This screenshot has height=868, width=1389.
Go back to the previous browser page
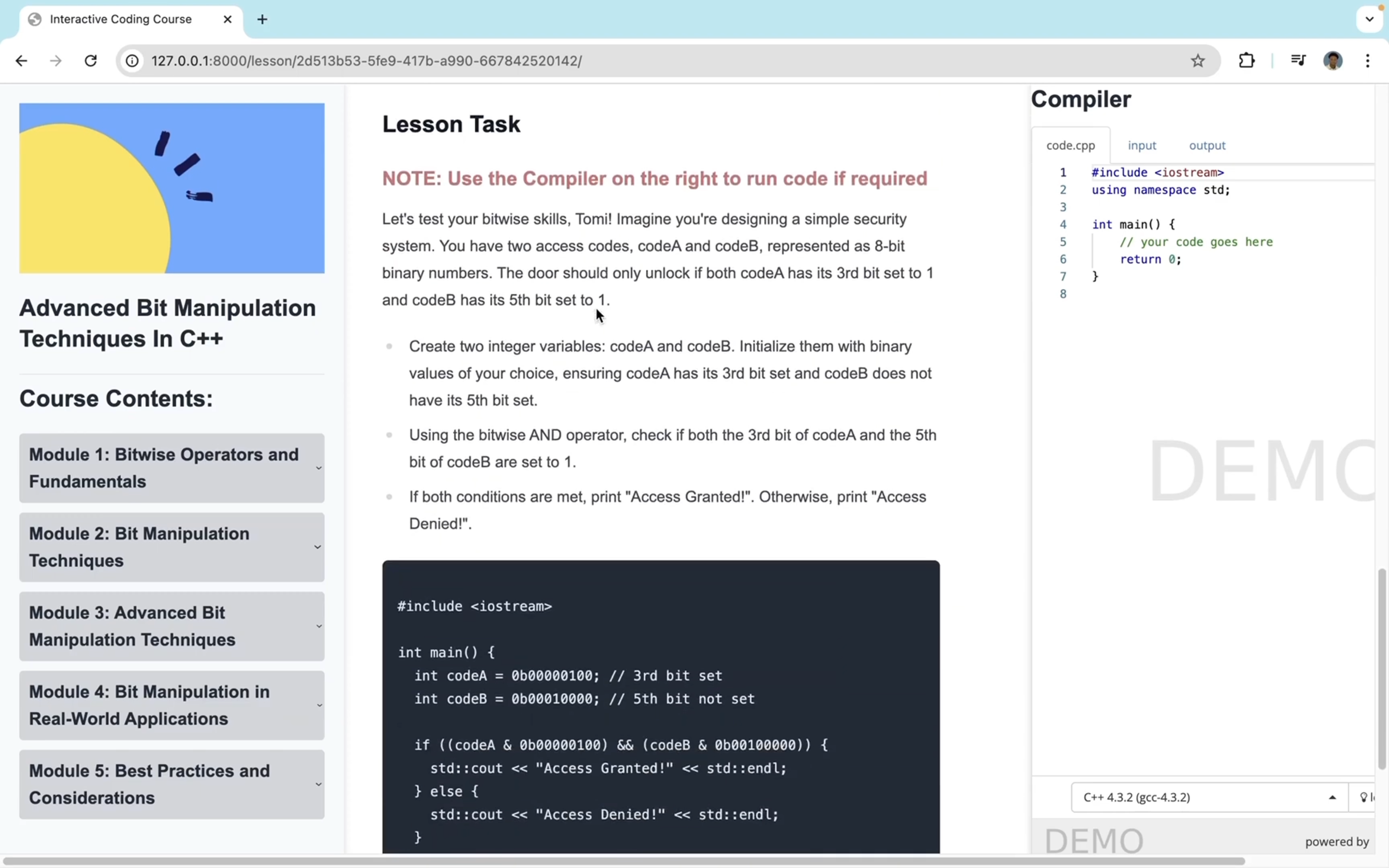[x=21, y=61]
